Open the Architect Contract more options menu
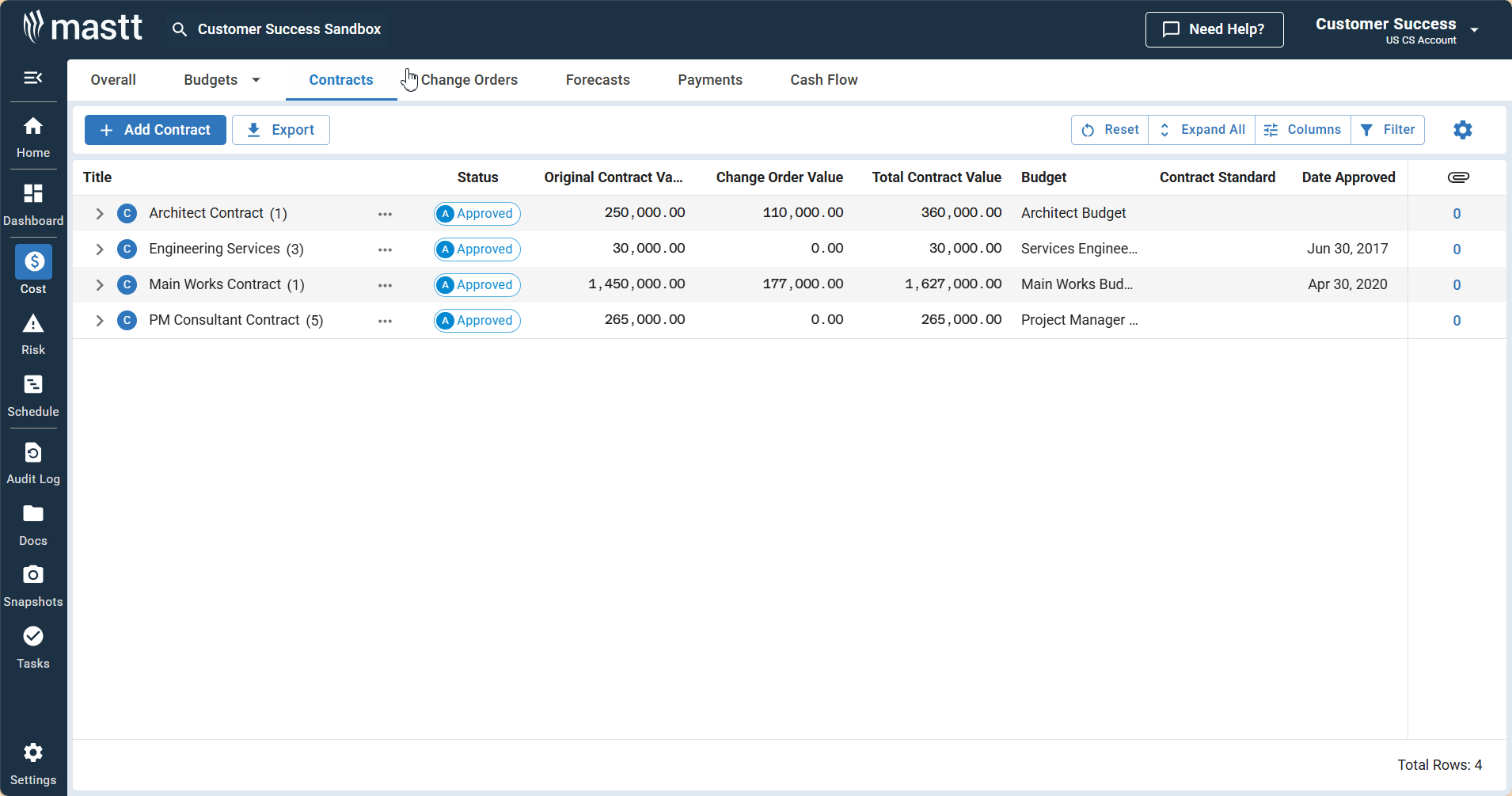 (x=385, y=214)
